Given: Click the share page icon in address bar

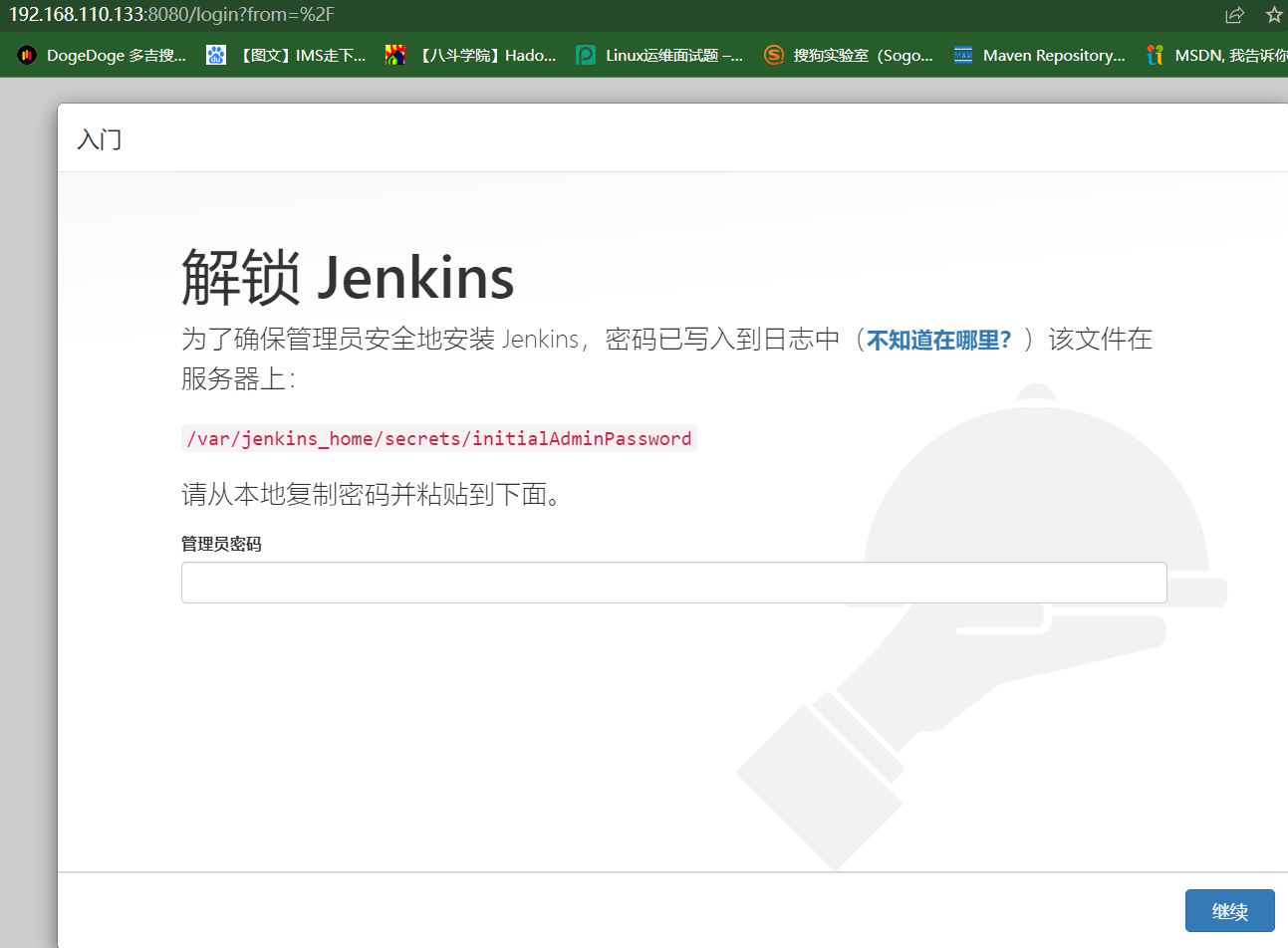Looking at the screenshot, I should [x=1234, y=15].
